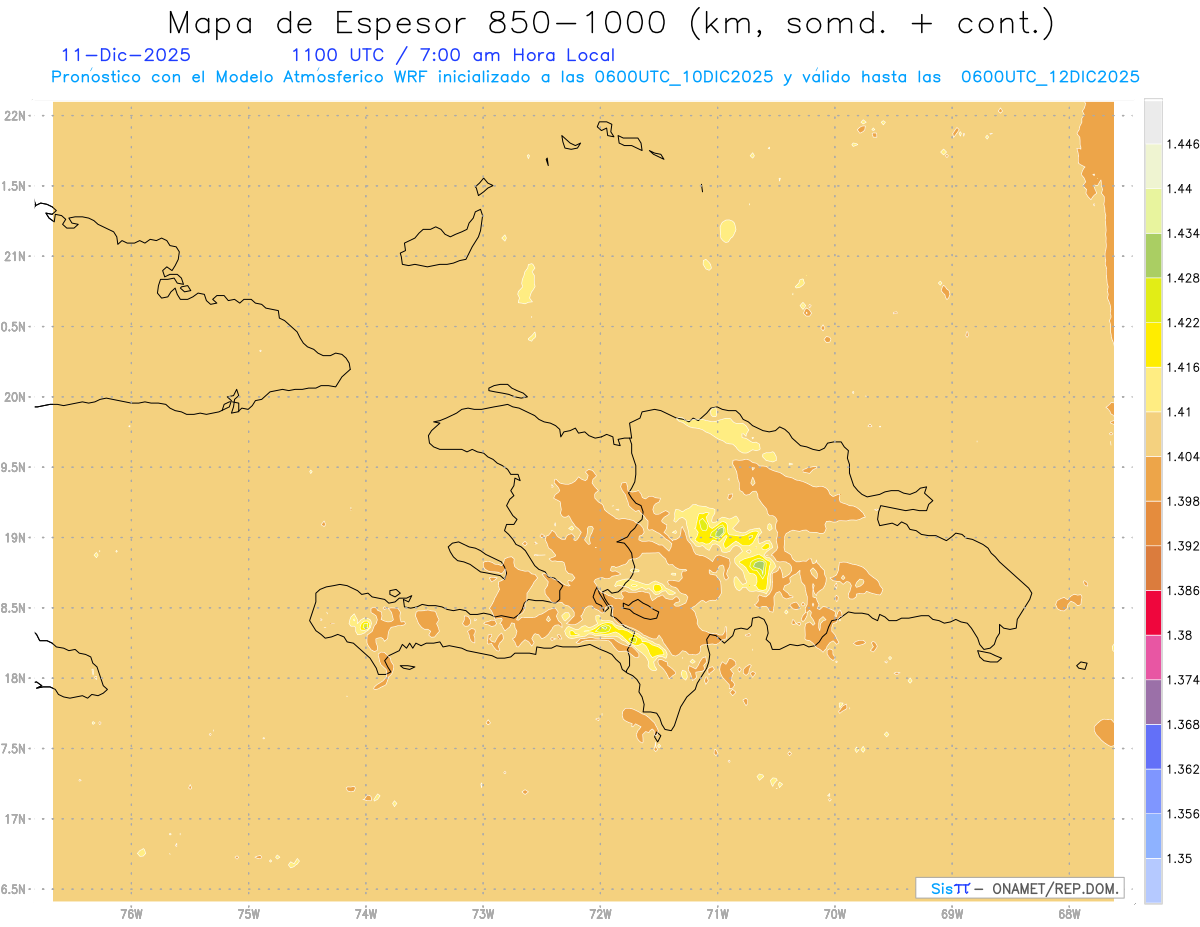Click the '72W' longitude label

click(600, 914)
